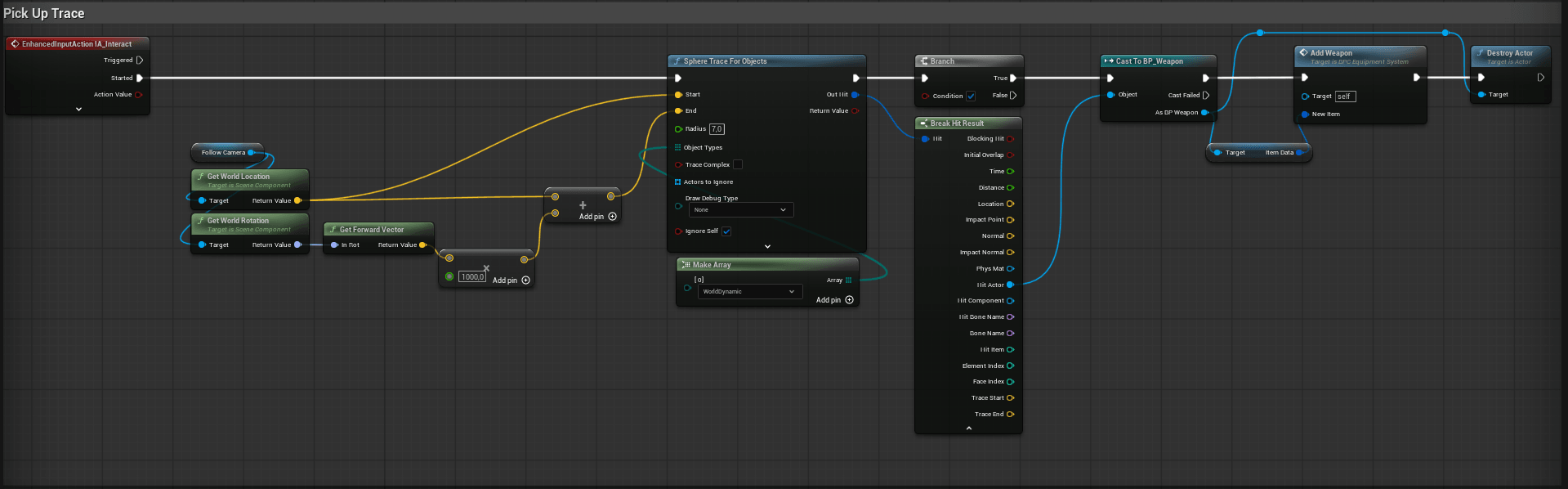Screen dimensions: 1568x489
Task: Click the Object Types array pin
Action: [677, 148]
